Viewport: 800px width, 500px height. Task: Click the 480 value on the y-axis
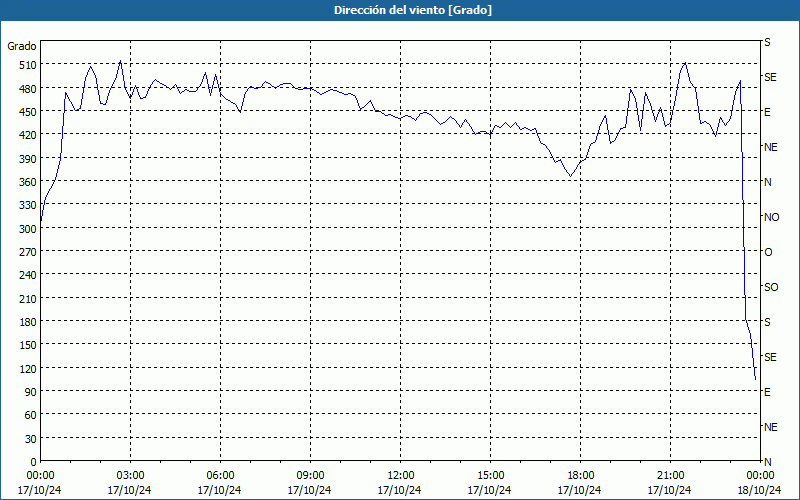tap(28, 89)
